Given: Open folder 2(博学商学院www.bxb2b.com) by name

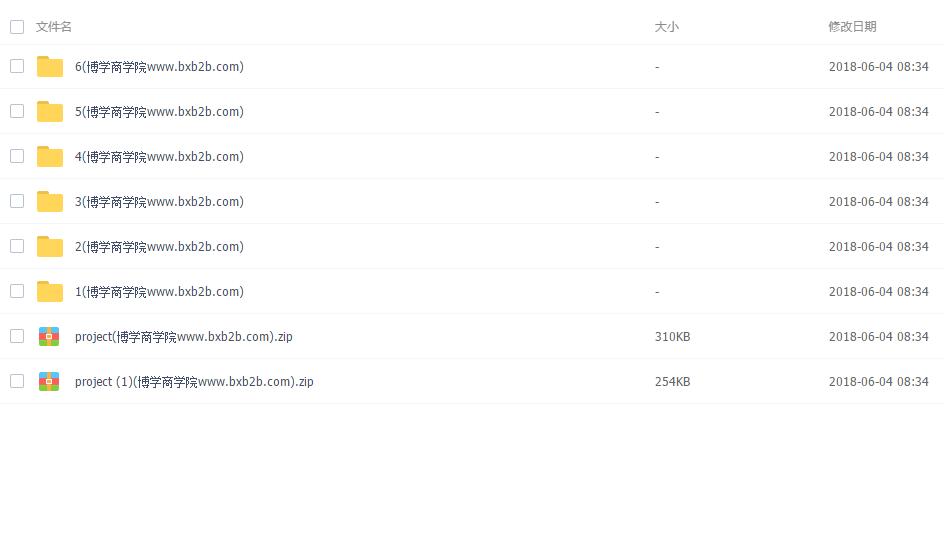Looking at the screenshot, I should tap(159, 247).
